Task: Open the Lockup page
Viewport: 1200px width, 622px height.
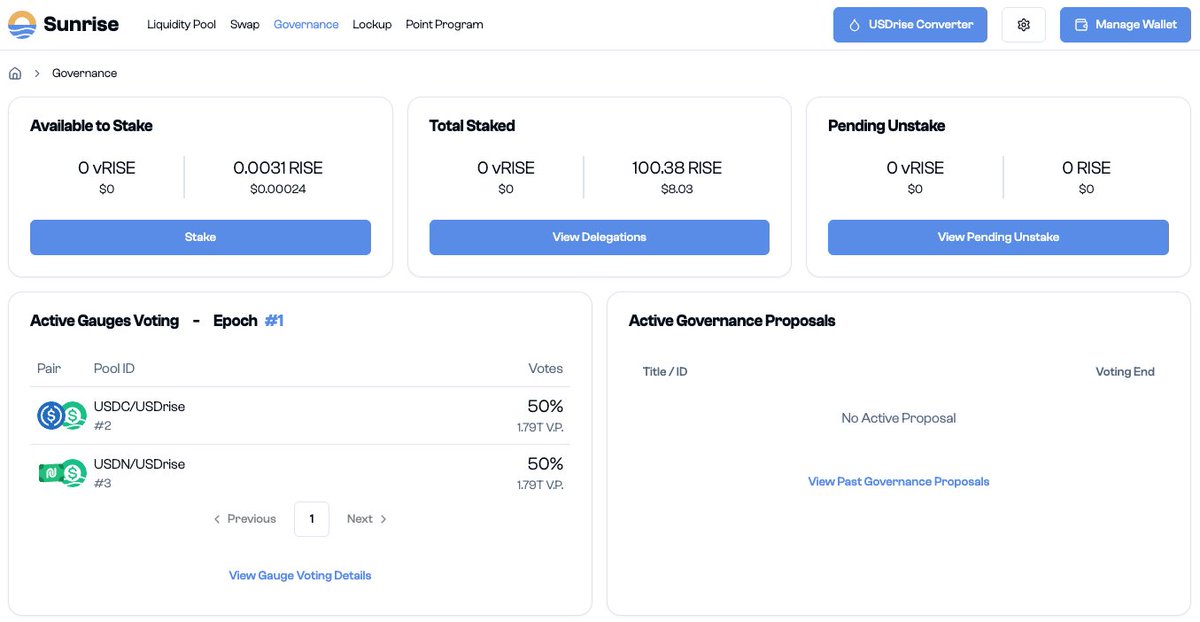Action: 372,24
